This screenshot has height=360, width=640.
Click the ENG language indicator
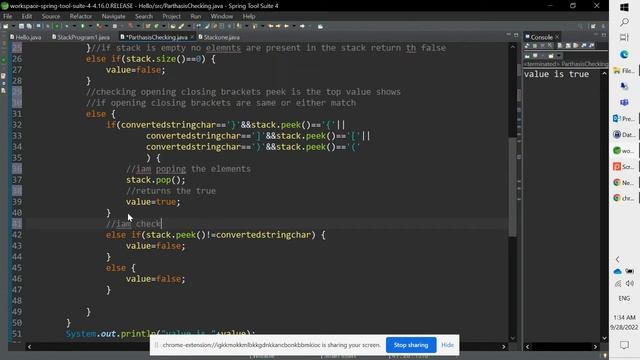click(x=624, y=298)
